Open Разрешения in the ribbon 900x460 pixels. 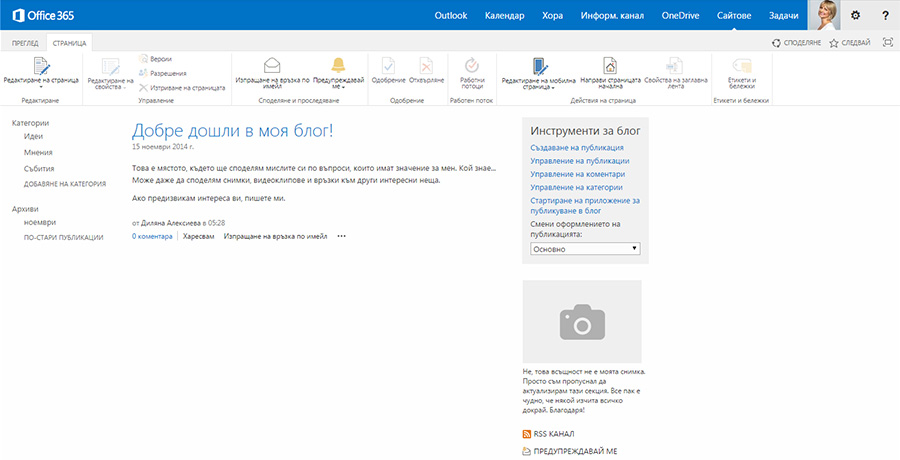tap(162, 74)
